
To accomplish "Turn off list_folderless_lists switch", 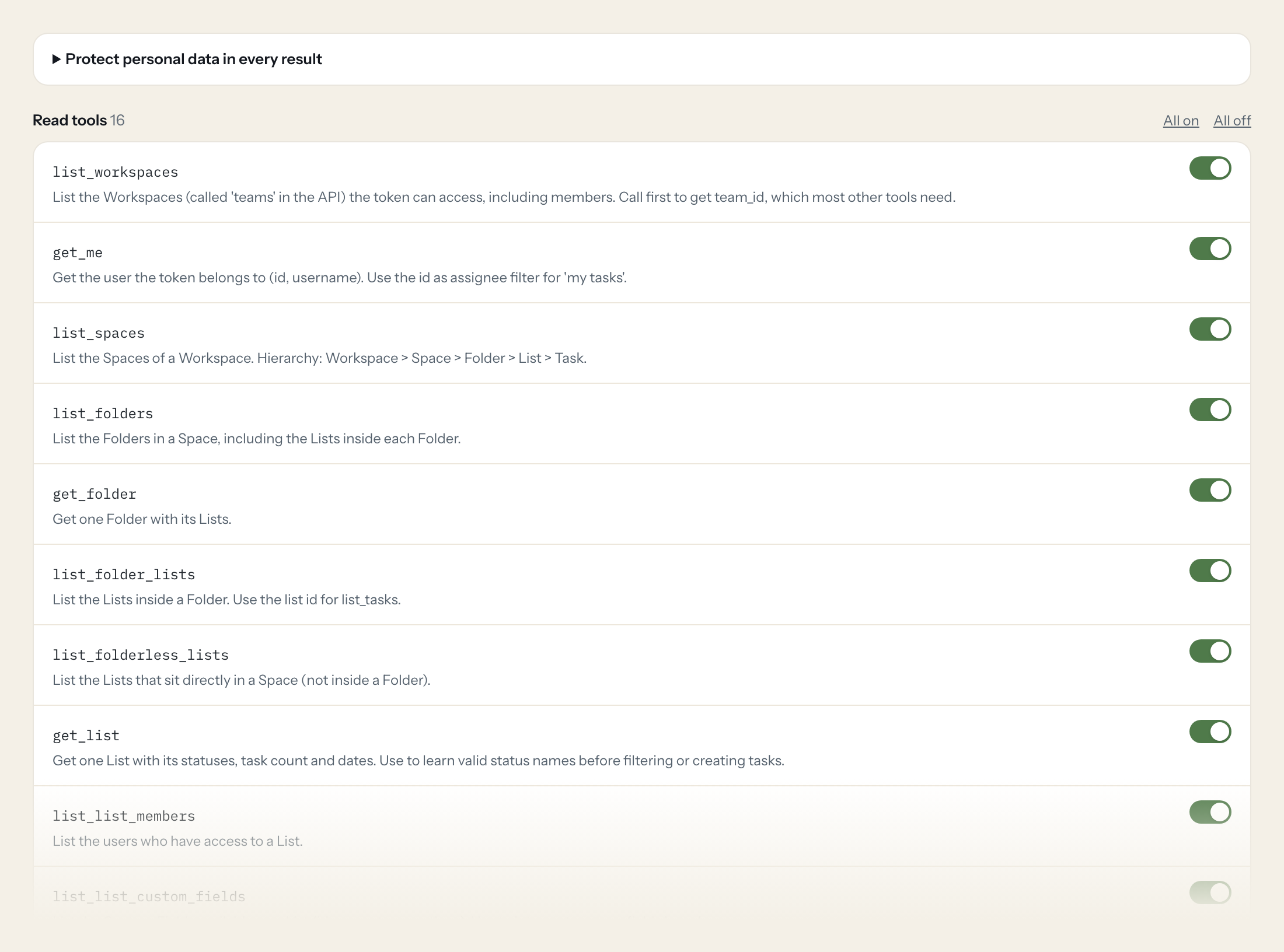I will (x=1210, y=651).
